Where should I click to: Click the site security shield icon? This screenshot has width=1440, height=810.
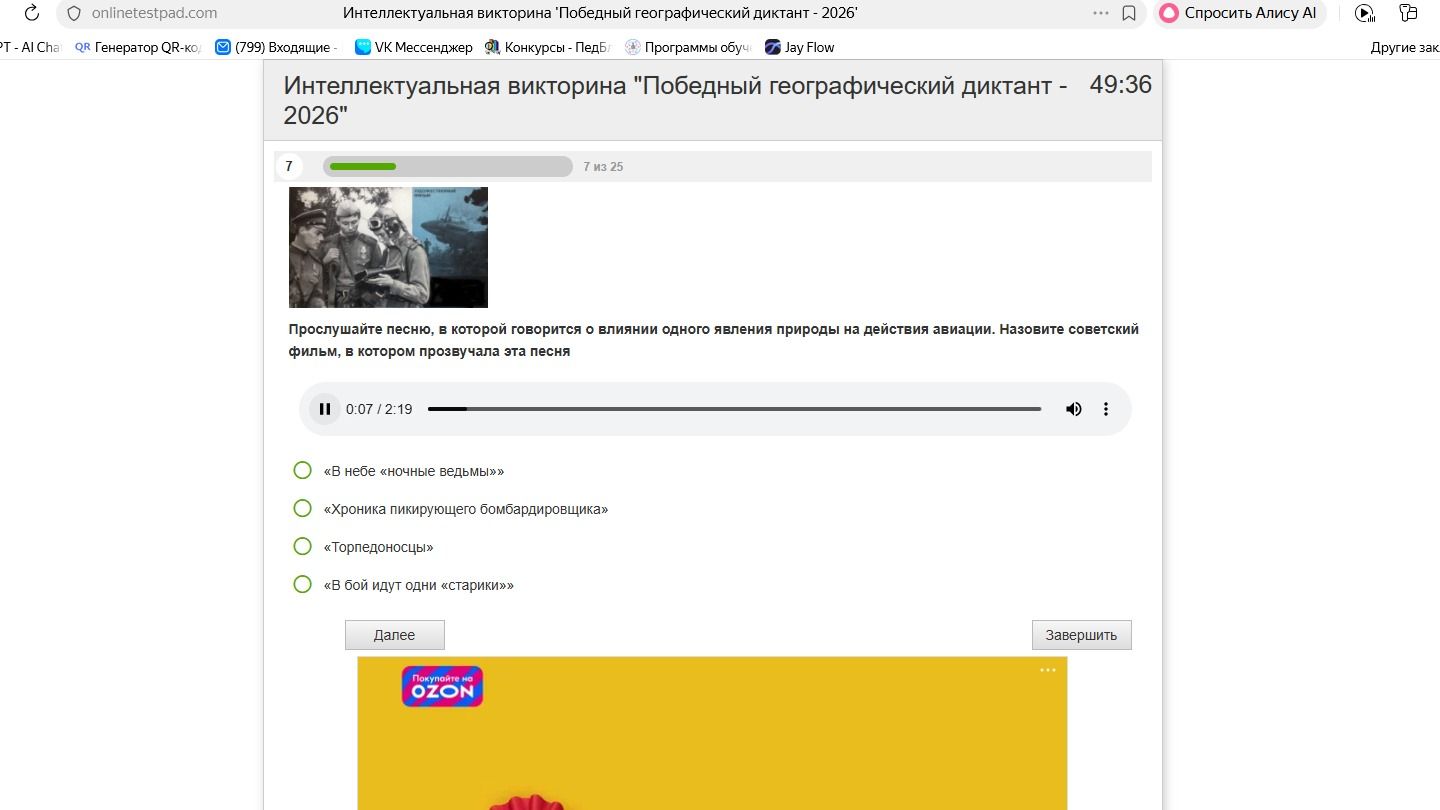(x=74, y=13)
